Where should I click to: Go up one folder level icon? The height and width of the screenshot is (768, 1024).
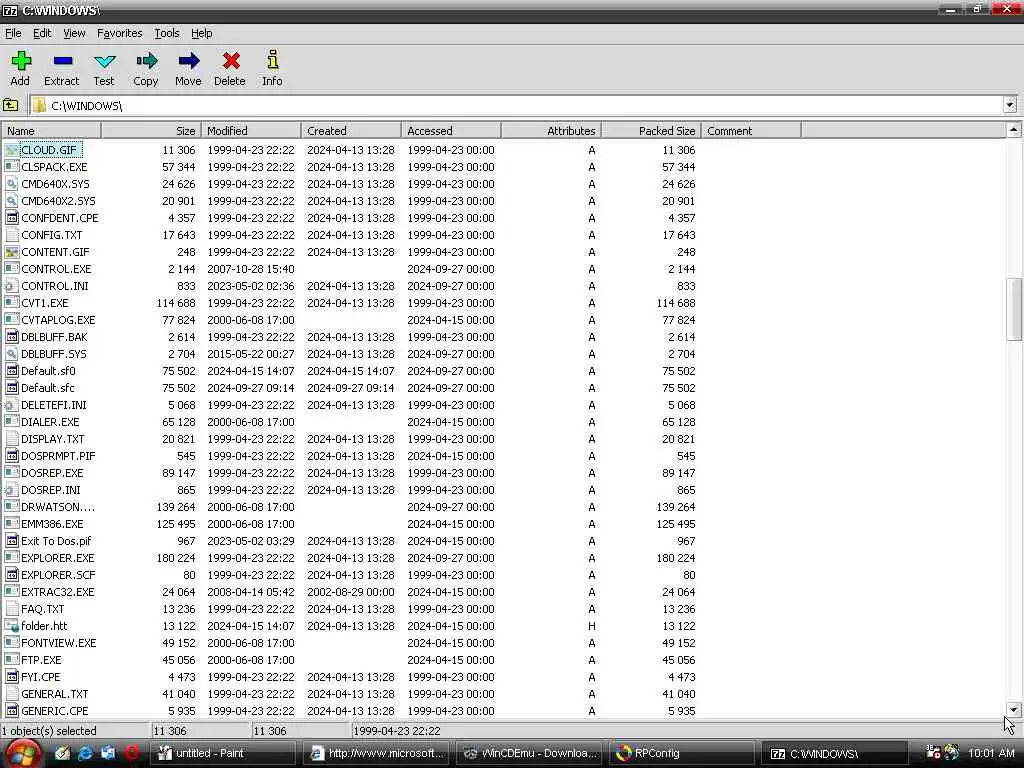click(x=11, y=105)
